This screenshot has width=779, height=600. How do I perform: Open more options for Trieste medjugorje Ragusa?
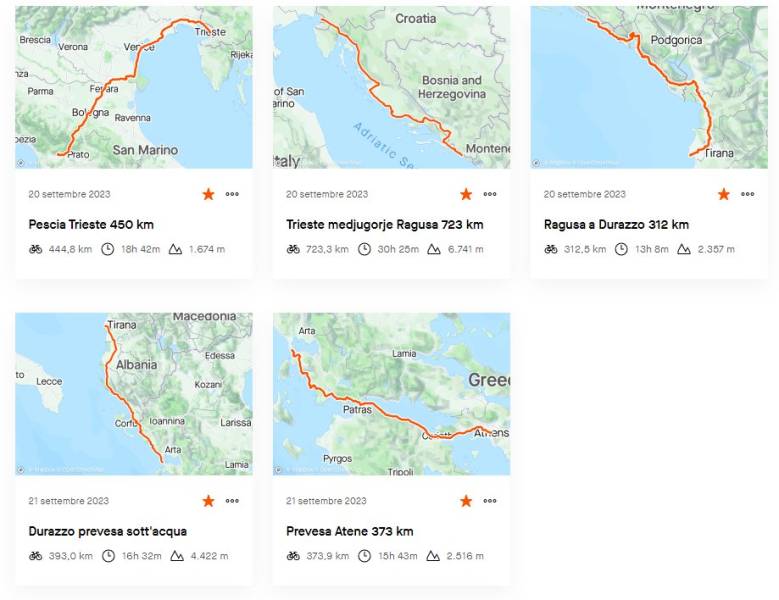(490, 194)
